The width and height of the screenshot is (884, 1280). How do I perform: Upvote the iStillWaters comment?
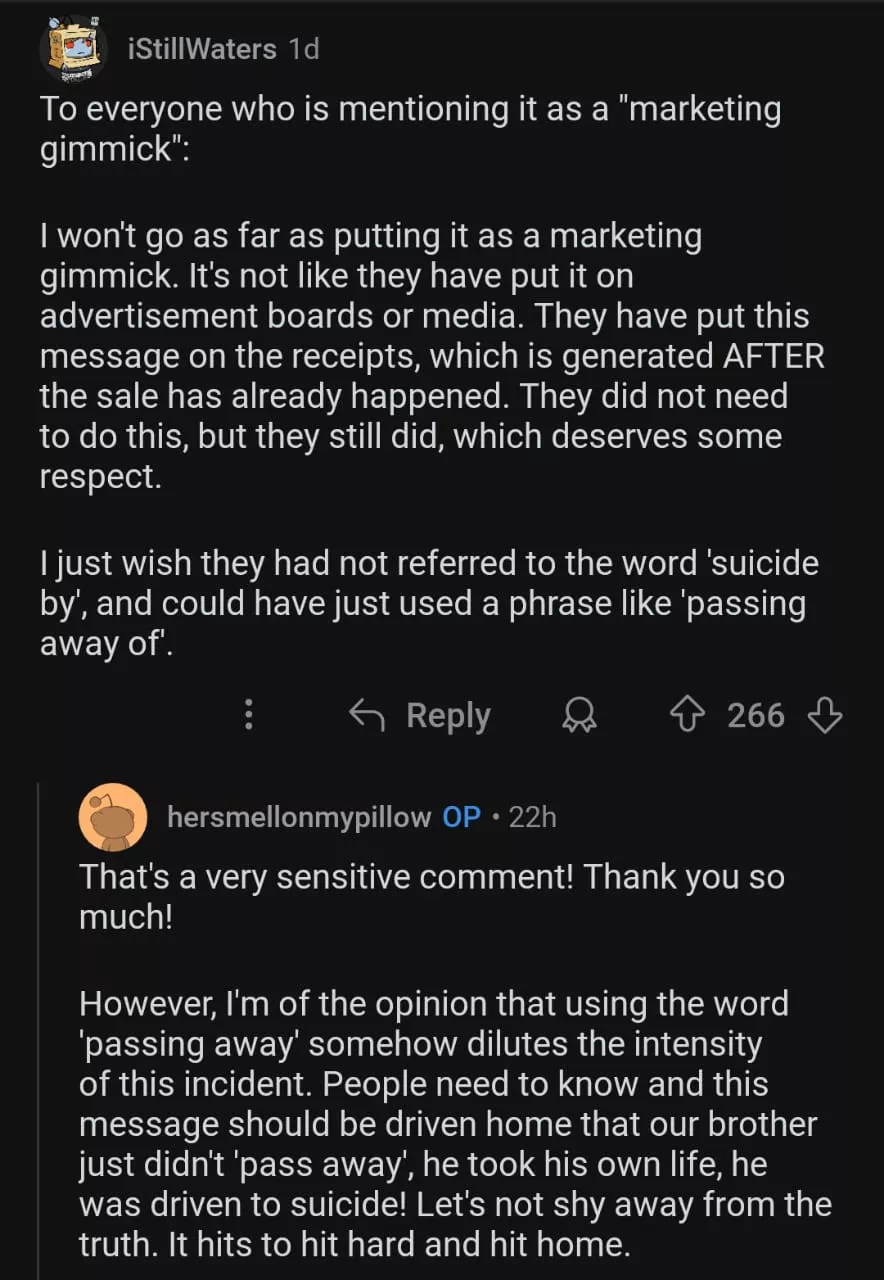(686, 715)
